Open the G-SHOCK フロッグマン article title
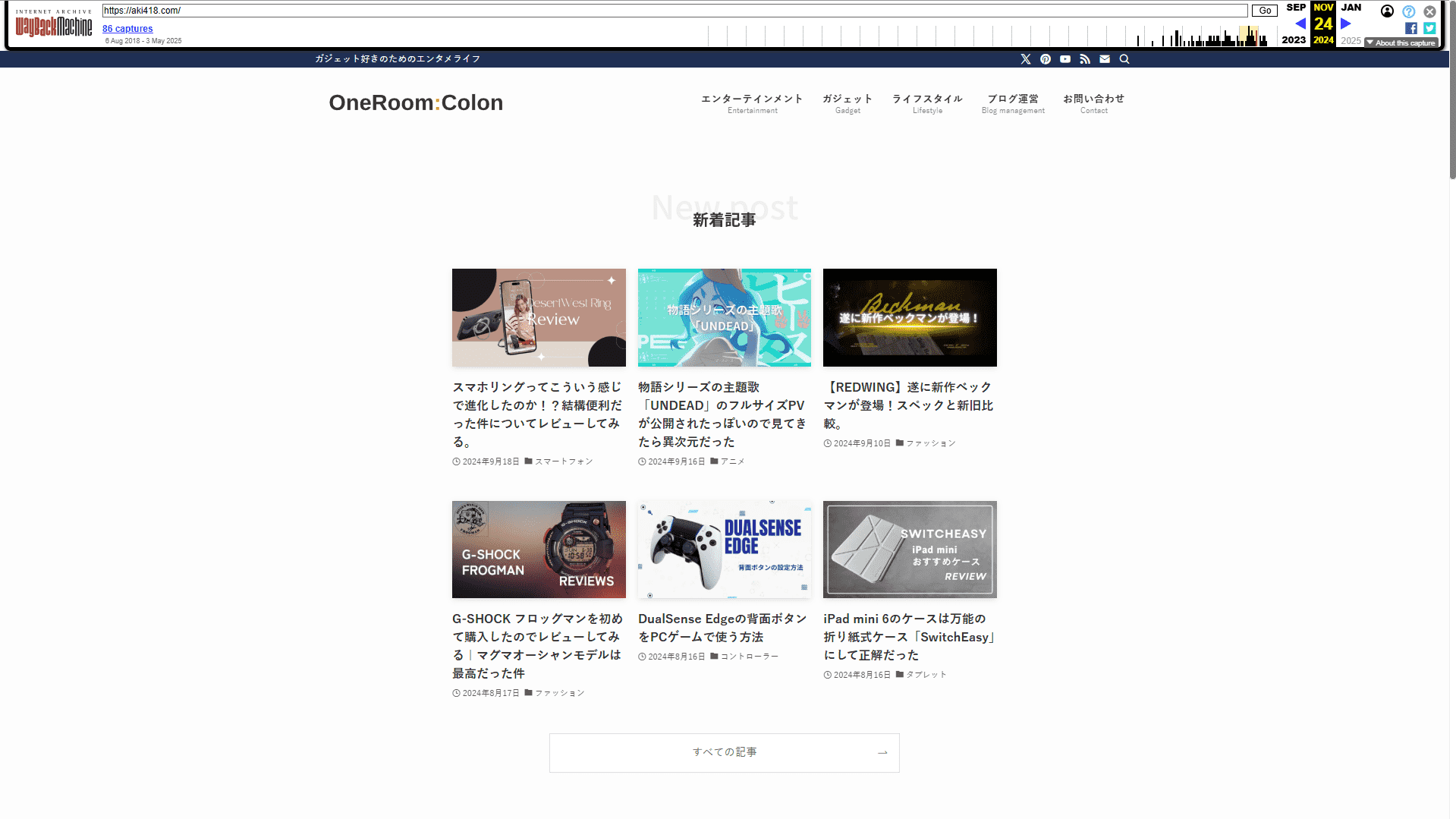Screen dimensions: 1456x819 pos(538,646)
